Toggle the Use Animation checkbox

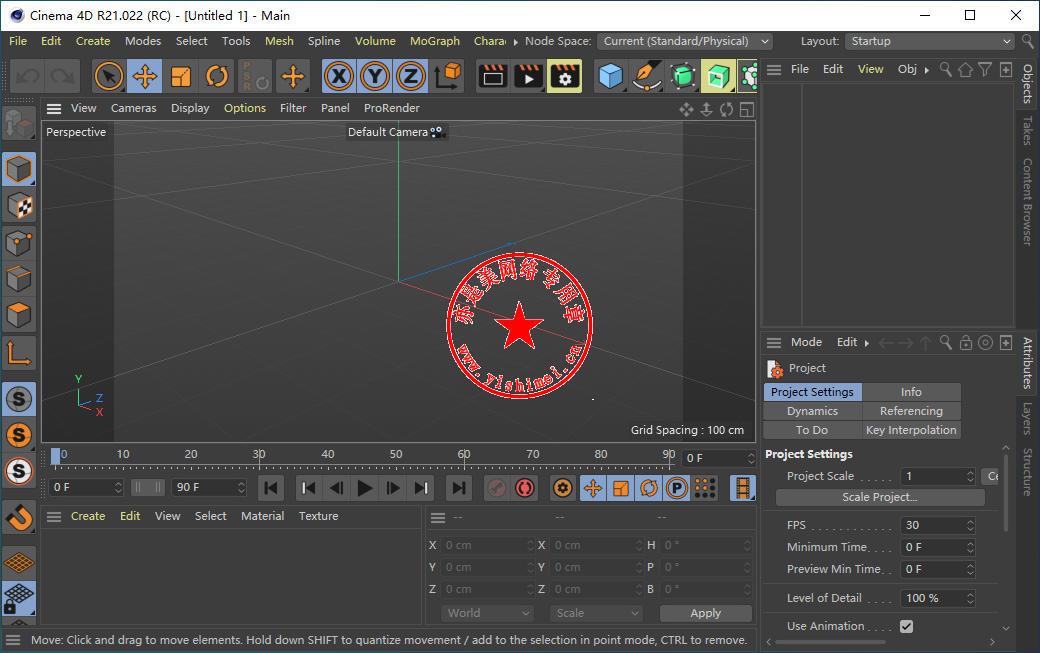tap(906, 626)
